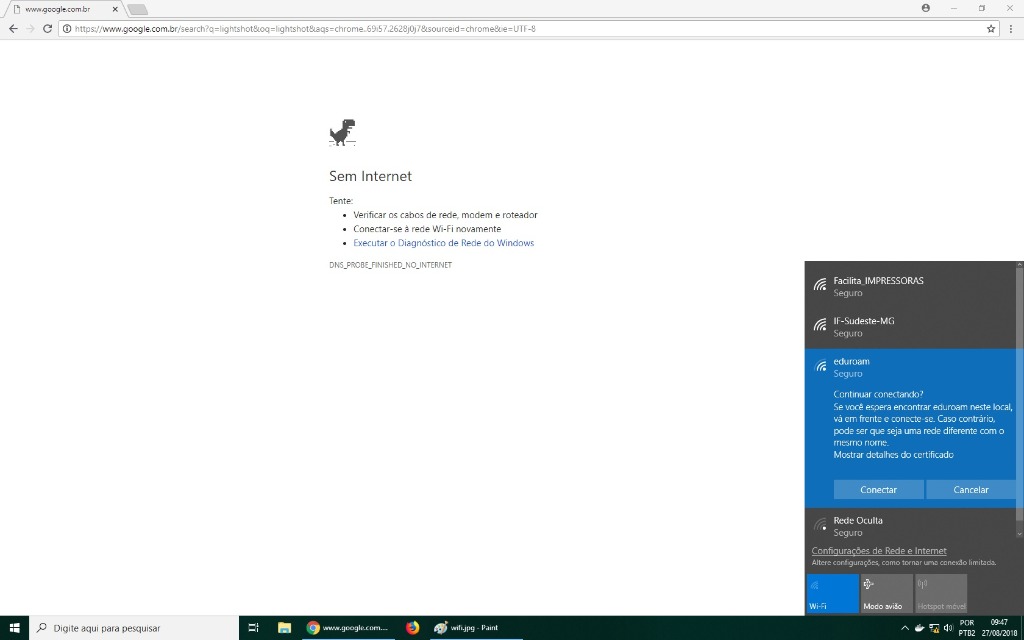Viewport: 1024px width, 640px height.
Task: Open Task View on the taskbar
Action: [x=253, y=628]
